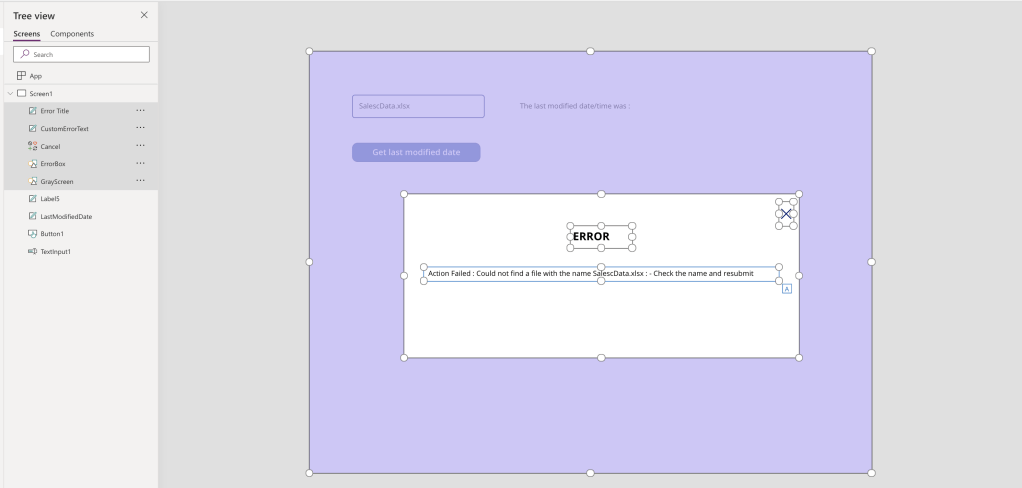This screenshot has height=488, width=1022.
Task: Click the App icon in tree view
Action: (x=21, y=76)
